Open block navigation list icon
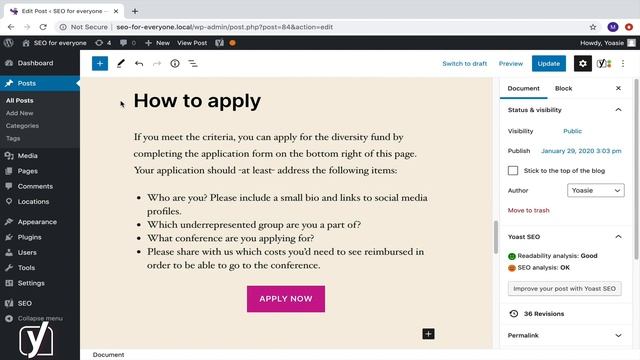The image size is (640, 360). (193, 64)
